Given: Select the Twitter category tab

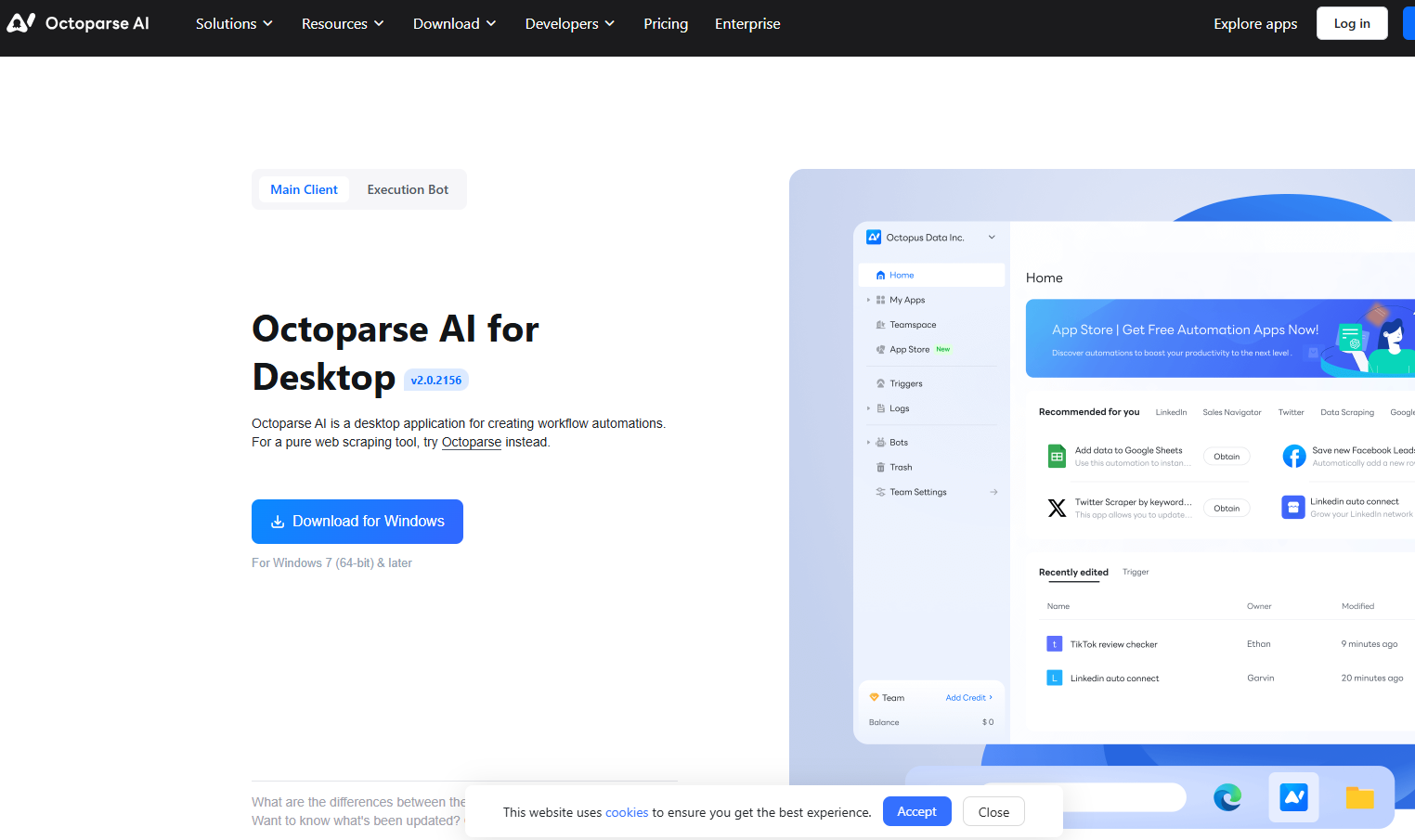Looking at the screenshot, I should point(1291,412).
